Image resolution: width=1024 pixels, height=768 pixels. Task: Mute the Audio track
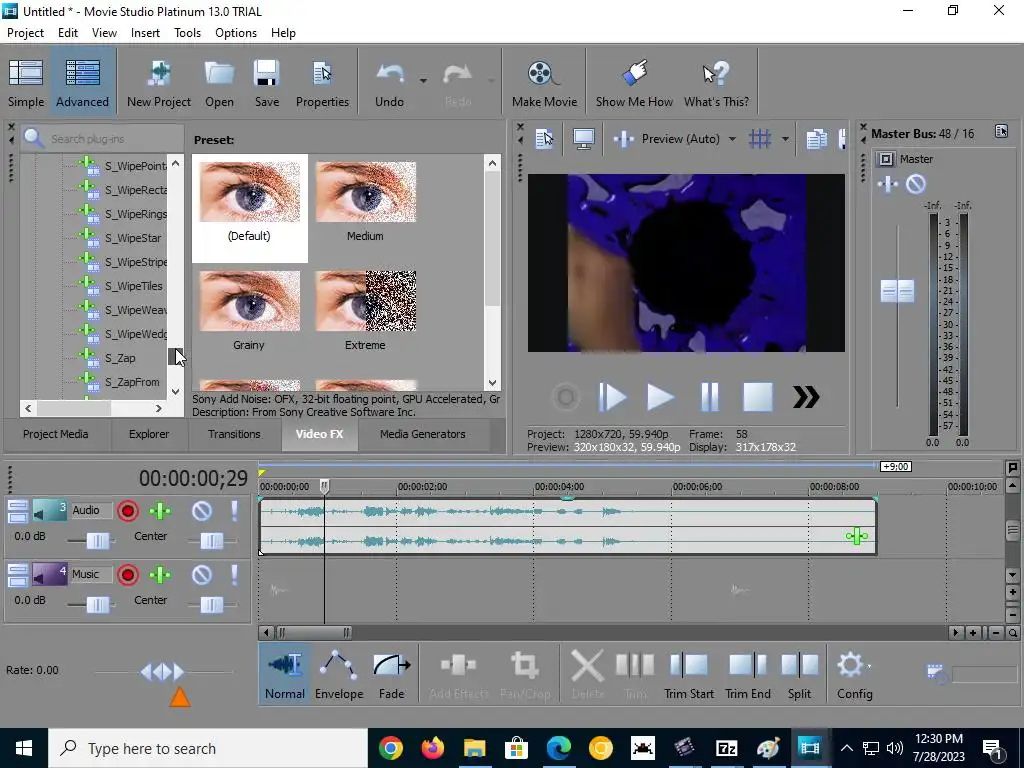point(202,511)
